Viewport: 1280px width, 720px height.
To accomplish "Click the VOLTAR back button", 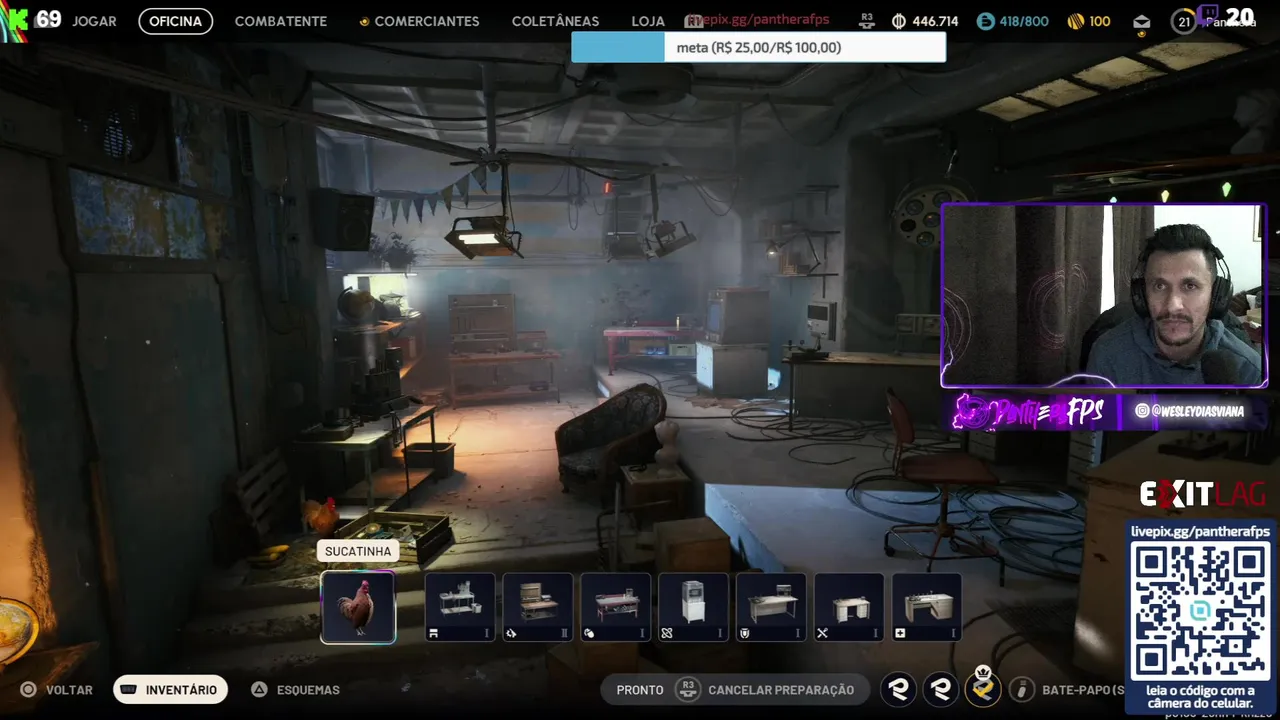I will click(57, 690).
